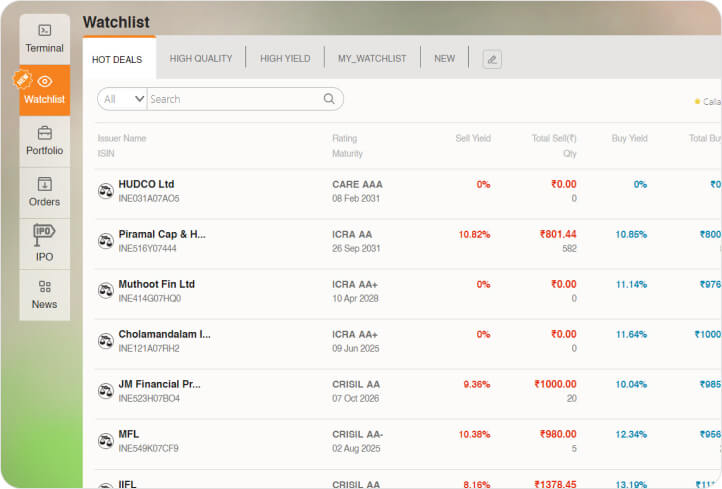This screenshot has height=489, width=722.
Task: Open the Orders sidebar icon
Action: click(45, 184)
